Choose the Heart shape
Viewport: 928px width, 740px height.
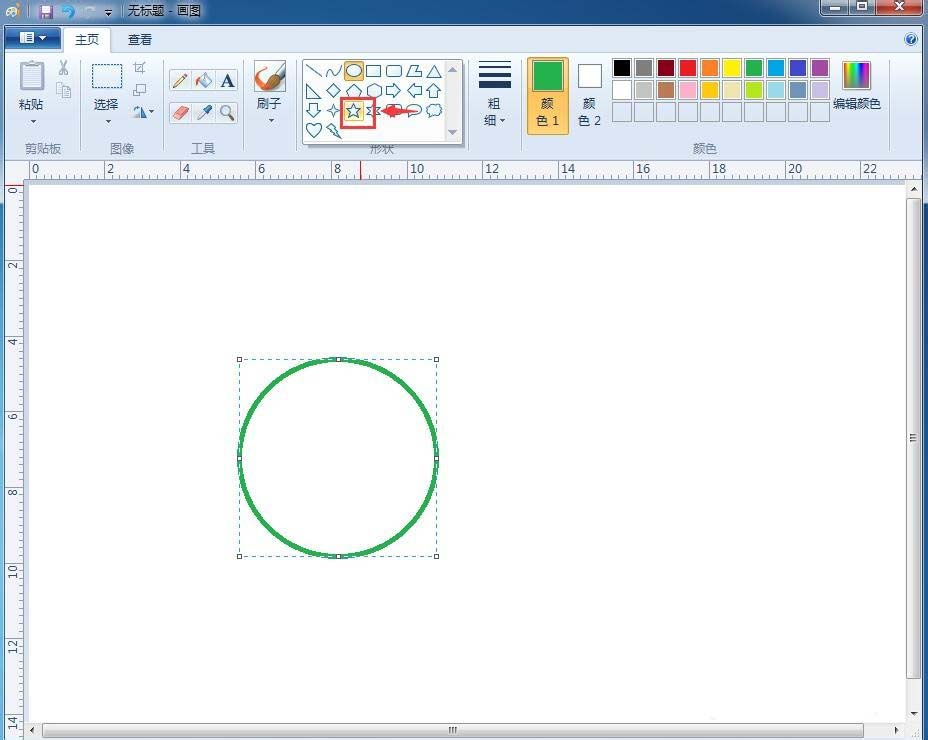tap(314, 130)
